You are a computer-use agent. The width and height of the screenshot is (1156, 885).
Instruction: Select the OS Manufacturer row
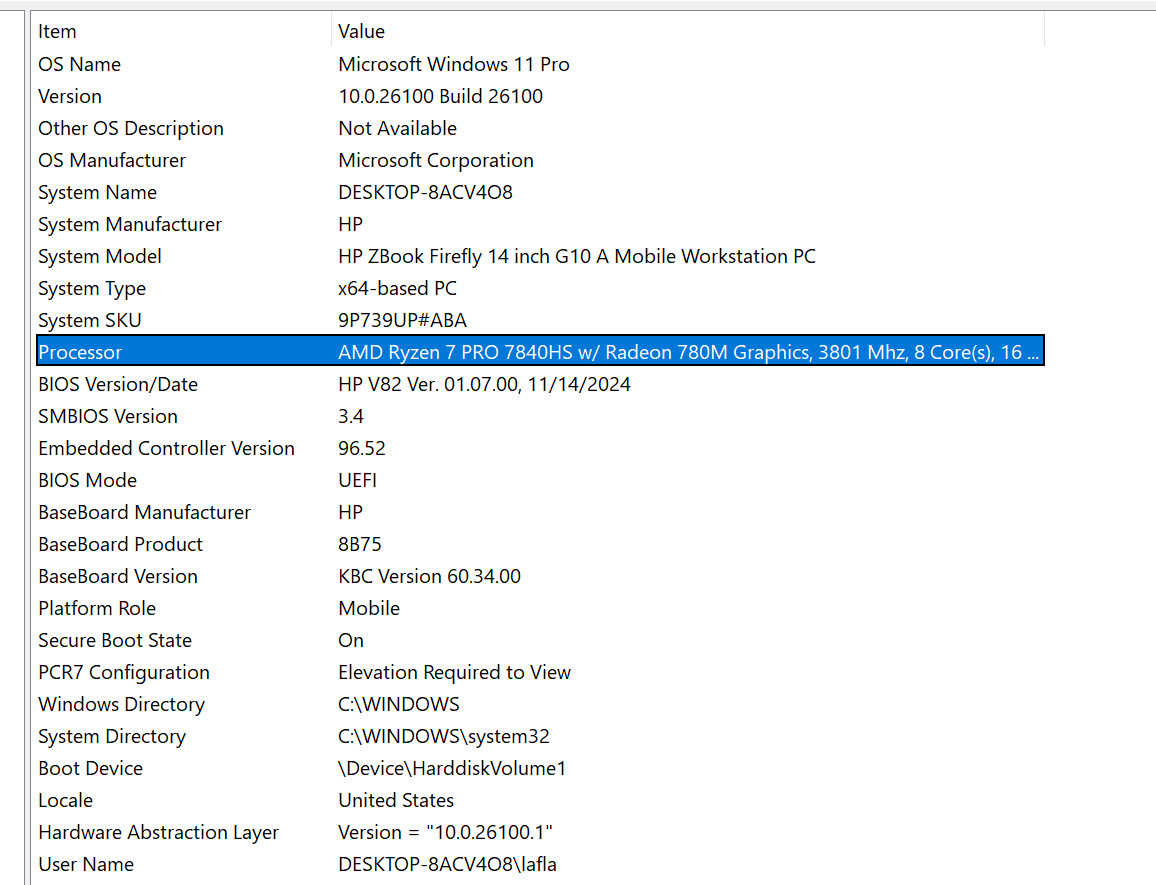540,160
